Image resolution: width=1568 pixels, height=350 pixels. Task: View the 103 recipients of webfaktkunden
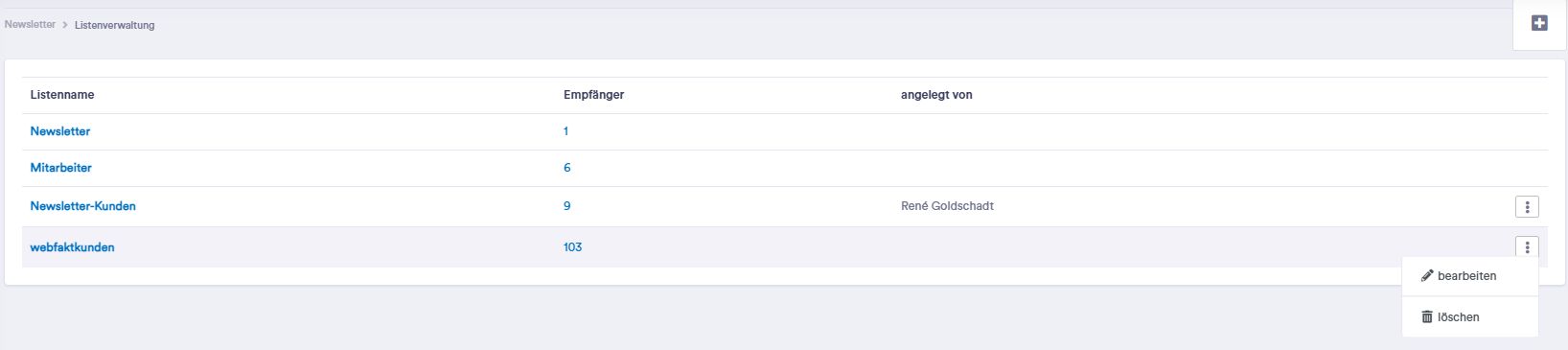coord(573,247)
